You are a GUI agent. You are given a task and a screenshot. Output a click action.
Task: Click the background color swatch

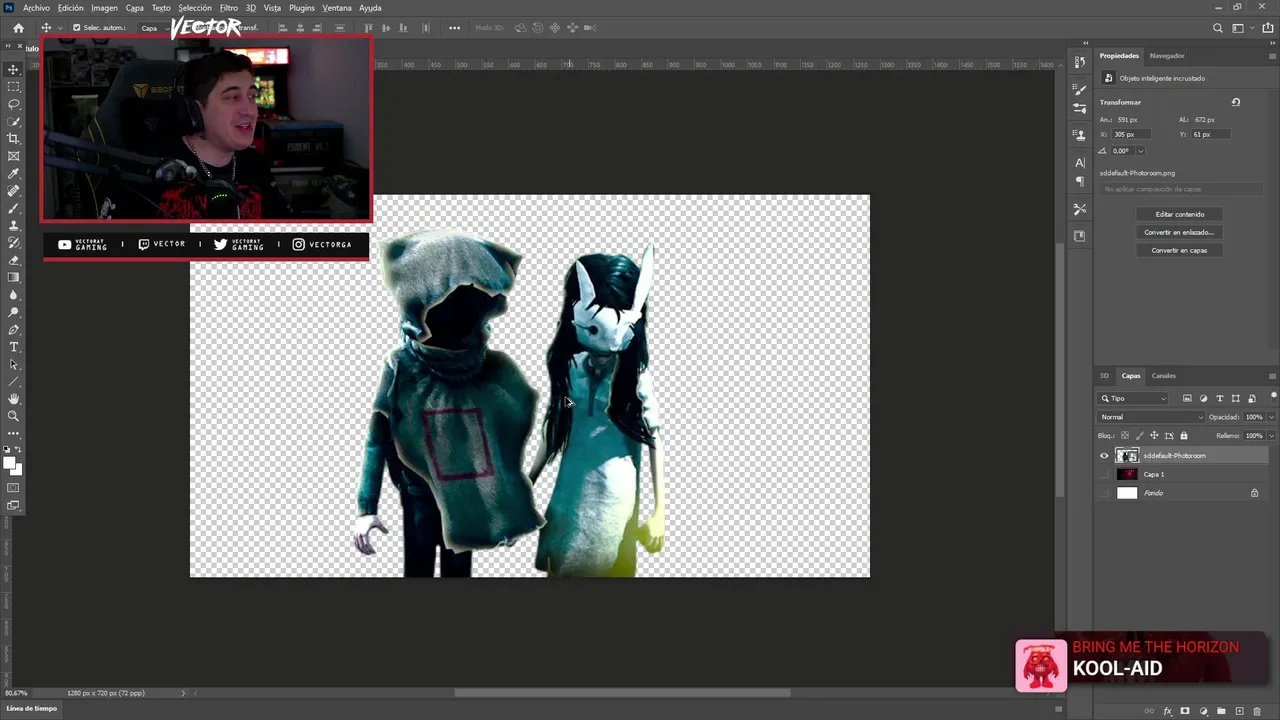[x=17, y=469]
